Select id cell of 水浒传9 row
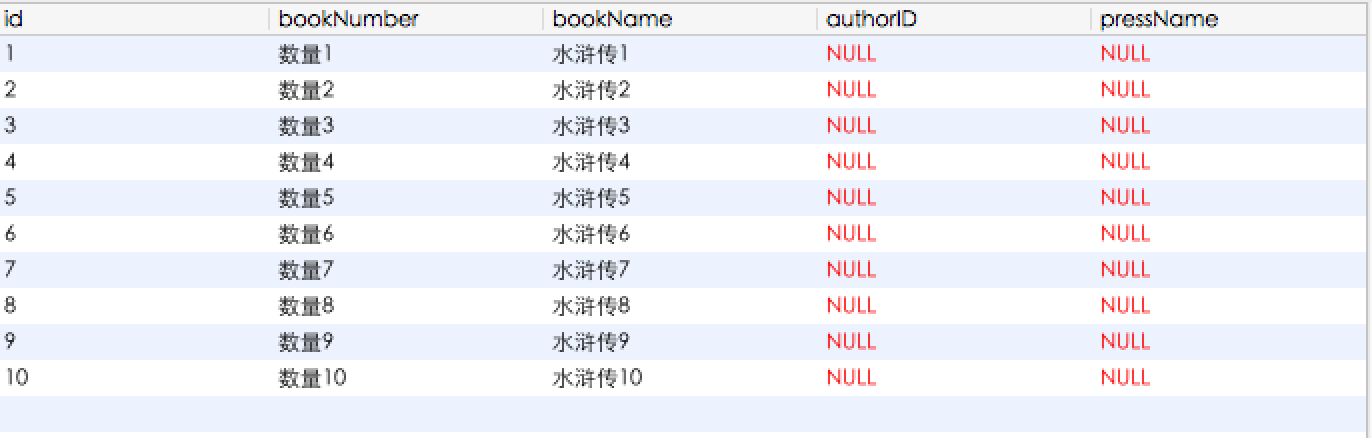Image resolution: width=1372 pixels, height=438 pixels. point(135,342)
